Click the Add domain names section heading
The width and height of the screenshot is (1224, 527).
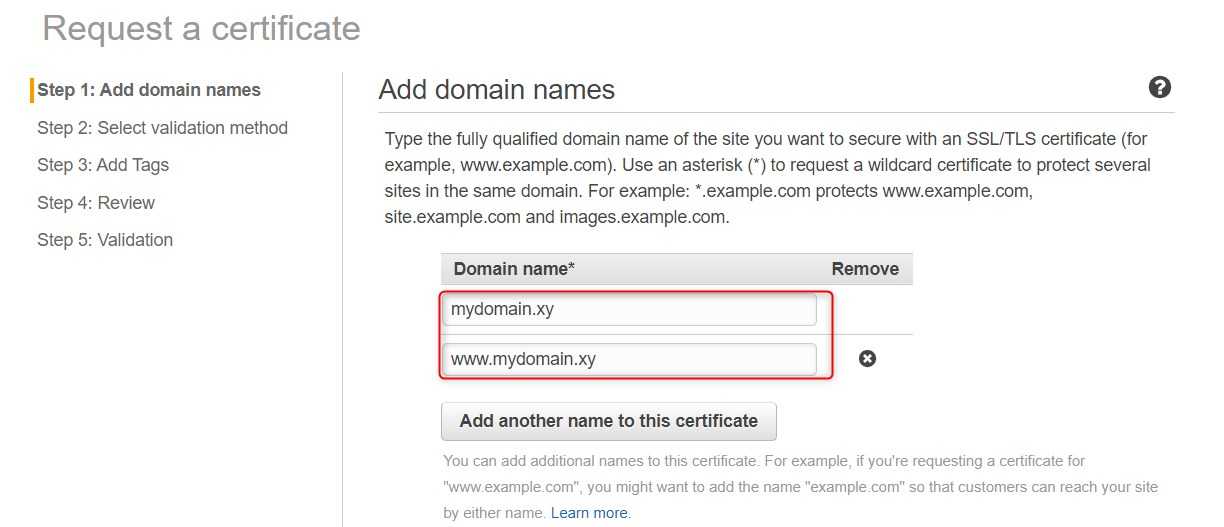[497, 90]
